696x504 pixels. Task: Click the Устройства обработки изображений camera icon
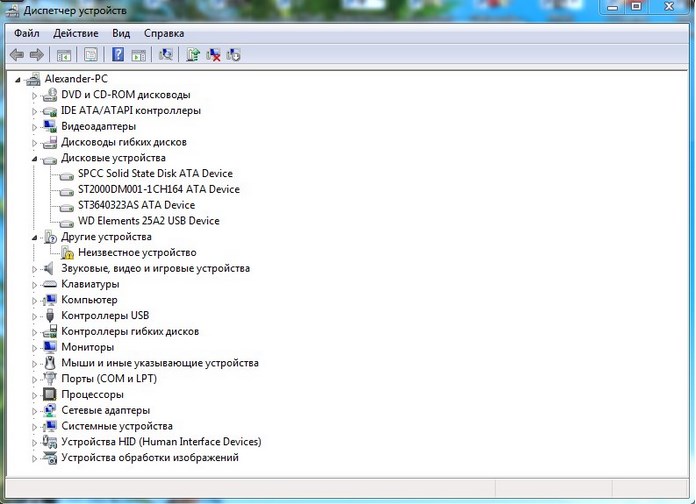click(50, 457)
